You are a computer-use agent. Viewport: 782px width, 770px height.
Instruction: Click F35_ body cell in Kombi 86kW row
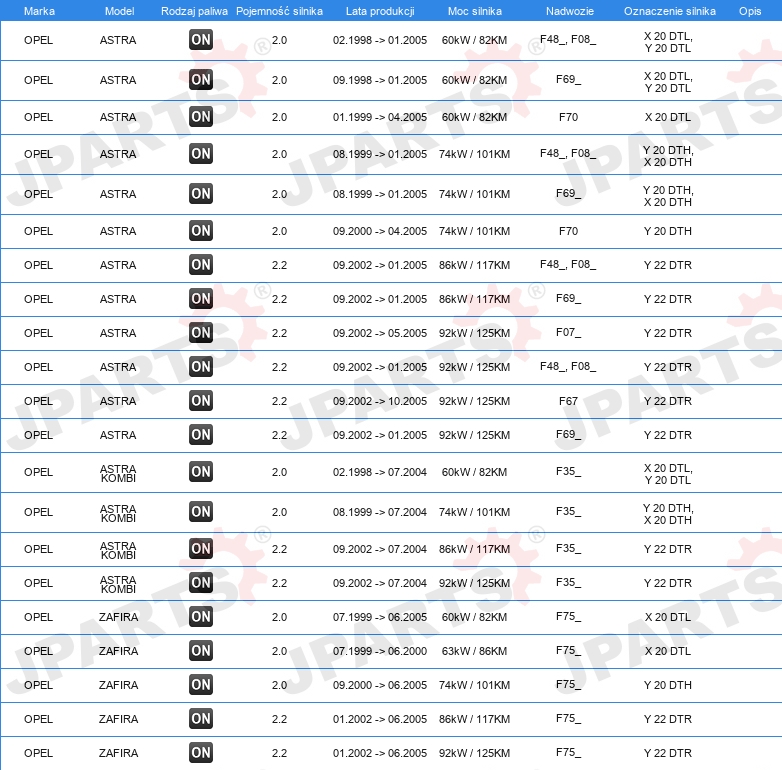tap(569, 548)
